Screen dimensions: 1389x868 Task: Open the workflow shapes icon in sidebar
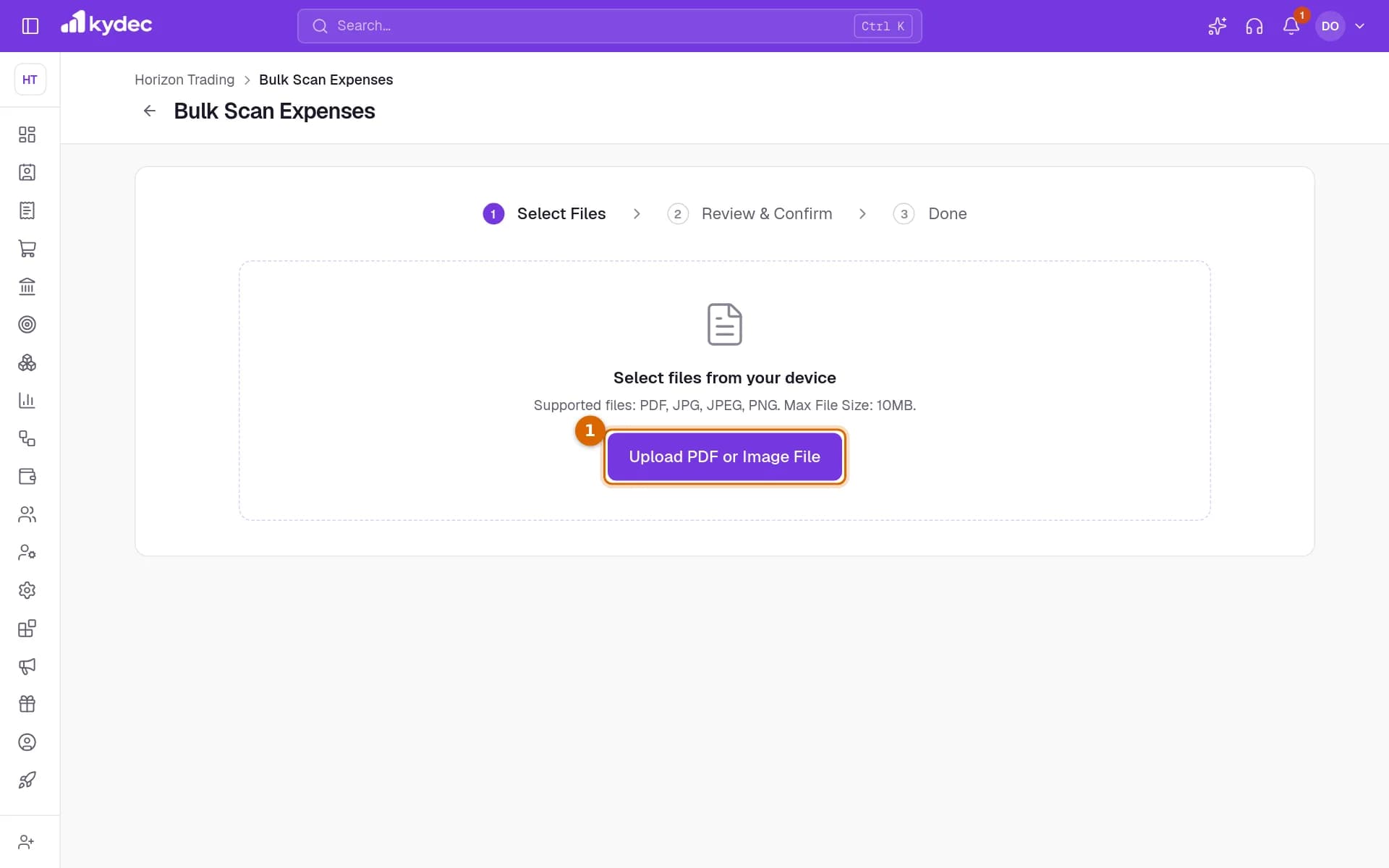click(27, 438)
